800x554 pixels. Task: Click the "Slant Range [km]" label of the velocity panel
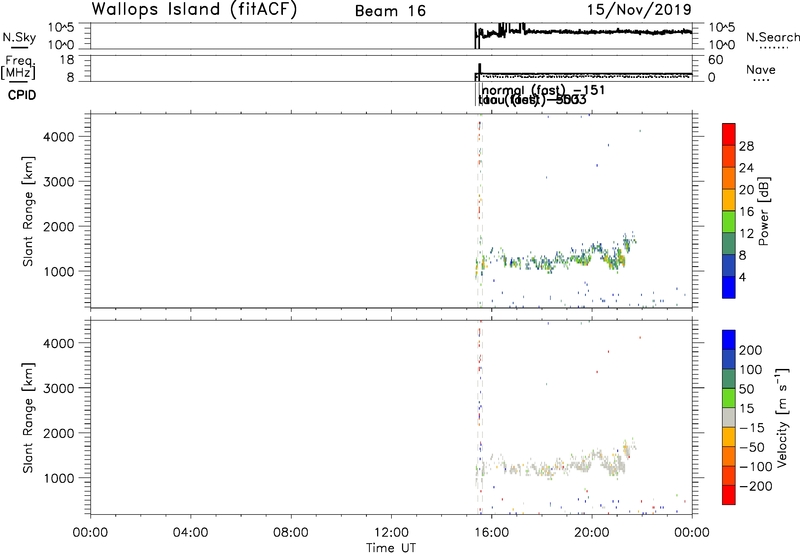[x=28, y=418]
